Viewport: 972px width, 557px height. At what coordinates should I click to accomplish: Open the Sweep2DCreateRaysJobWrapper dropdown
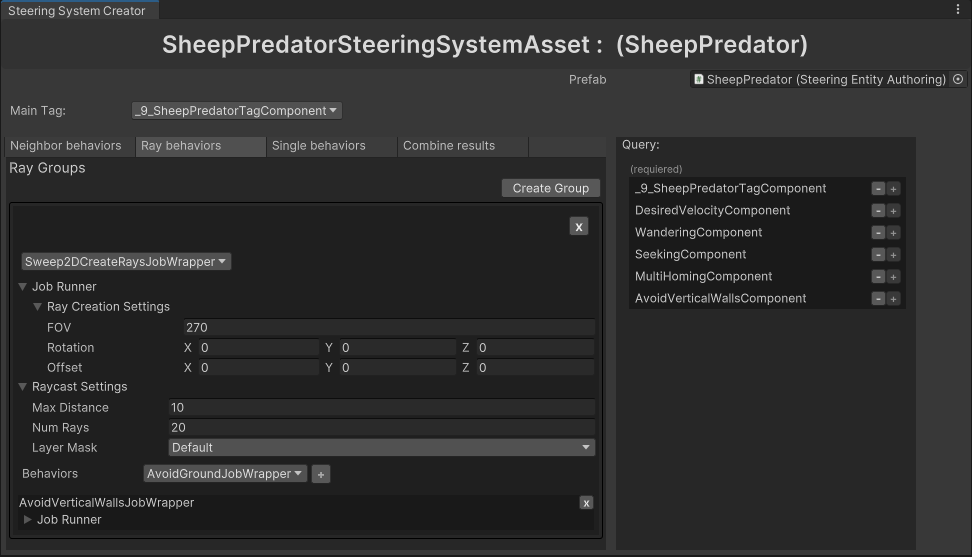[126, 262]
